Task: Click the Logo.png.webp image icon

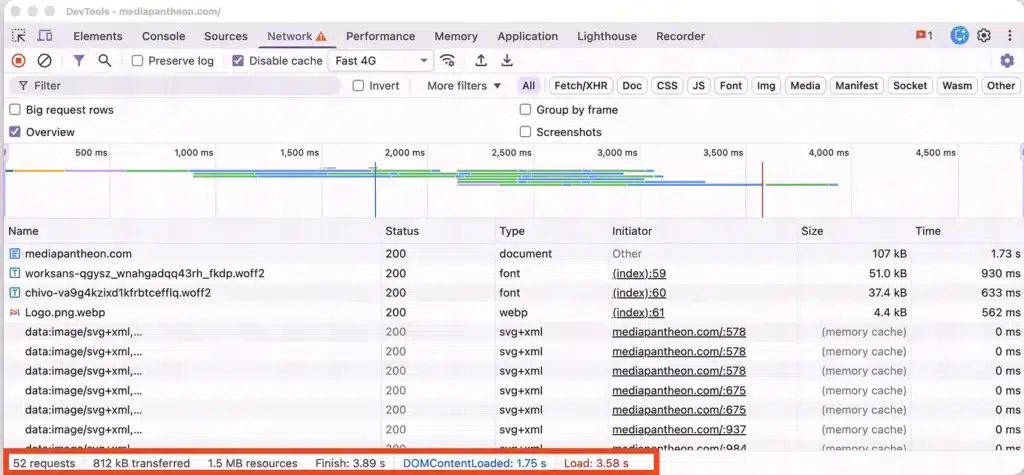Action: pos(15,312)
